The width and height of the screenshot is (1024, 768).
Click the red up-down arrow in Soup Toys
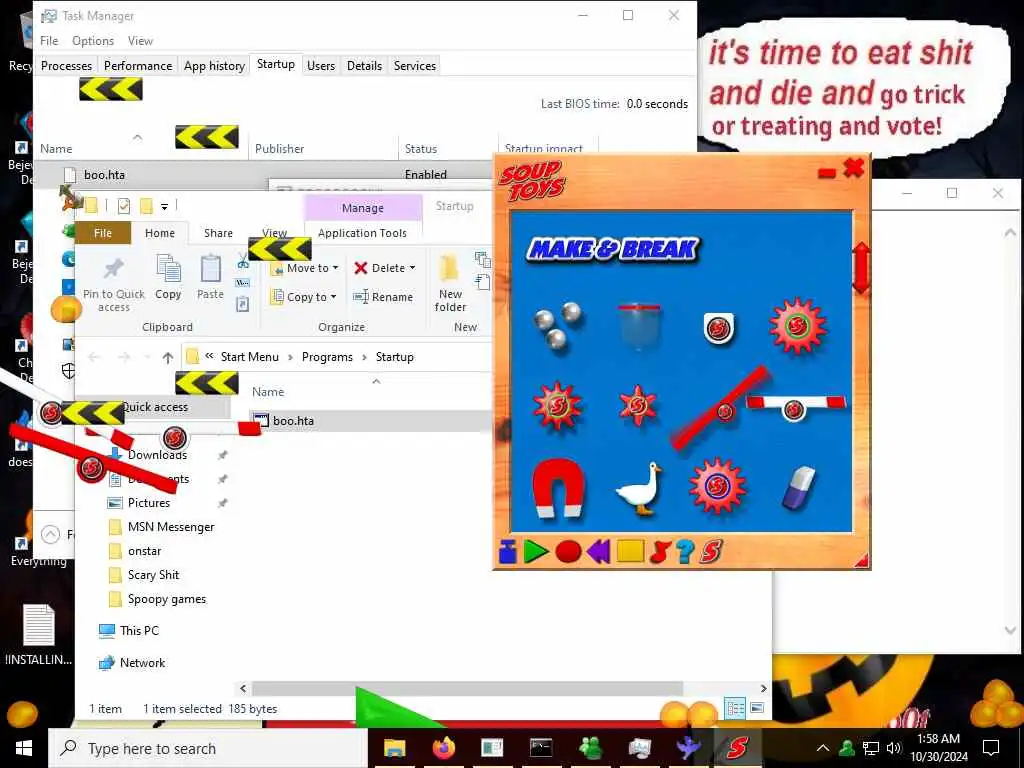click(x=861, y=268)
